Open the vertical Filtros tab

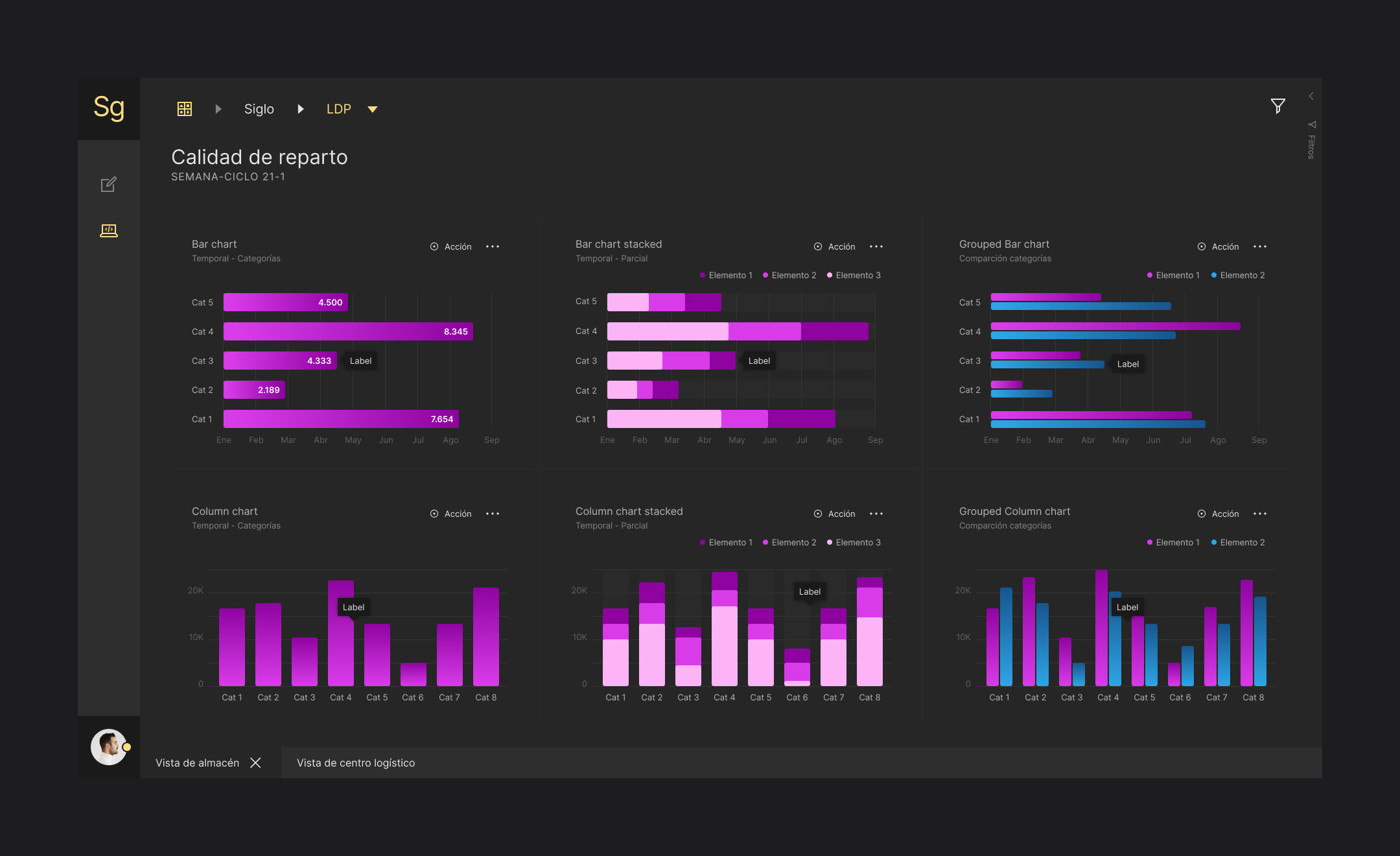1311,140
